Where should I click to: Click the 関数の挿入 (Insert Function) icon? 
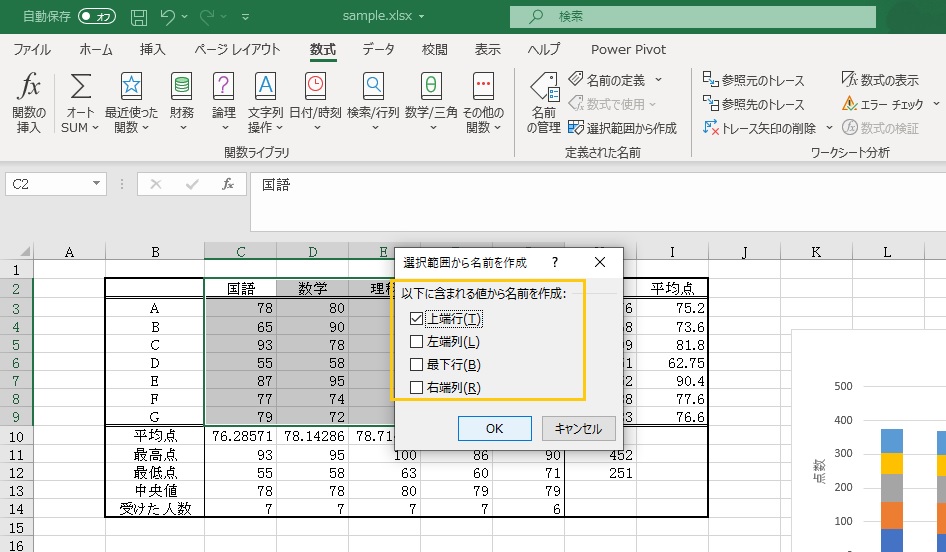[30, 87]
